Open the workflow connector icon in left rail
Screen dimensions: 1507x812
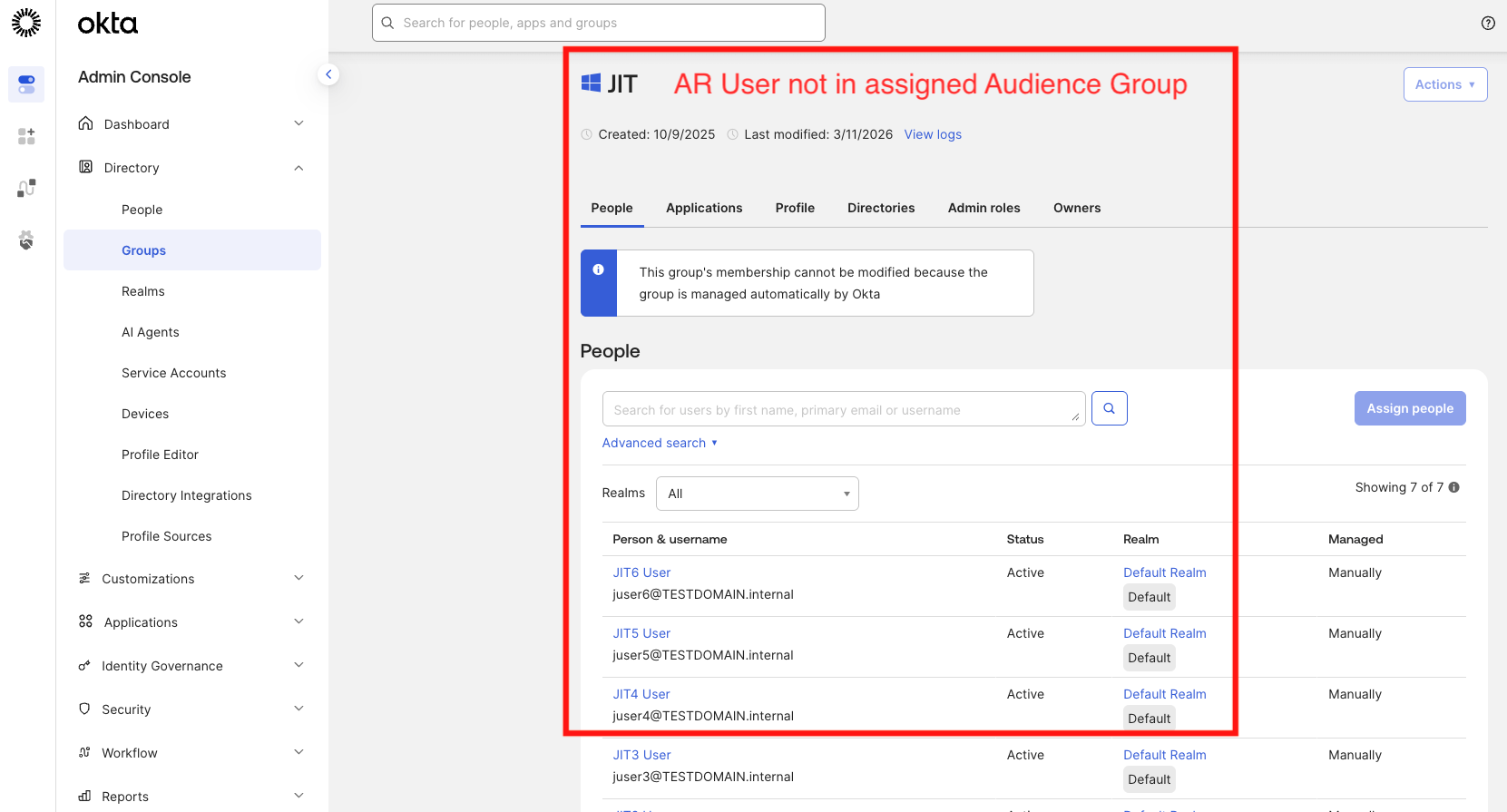(x=26, y=188)
